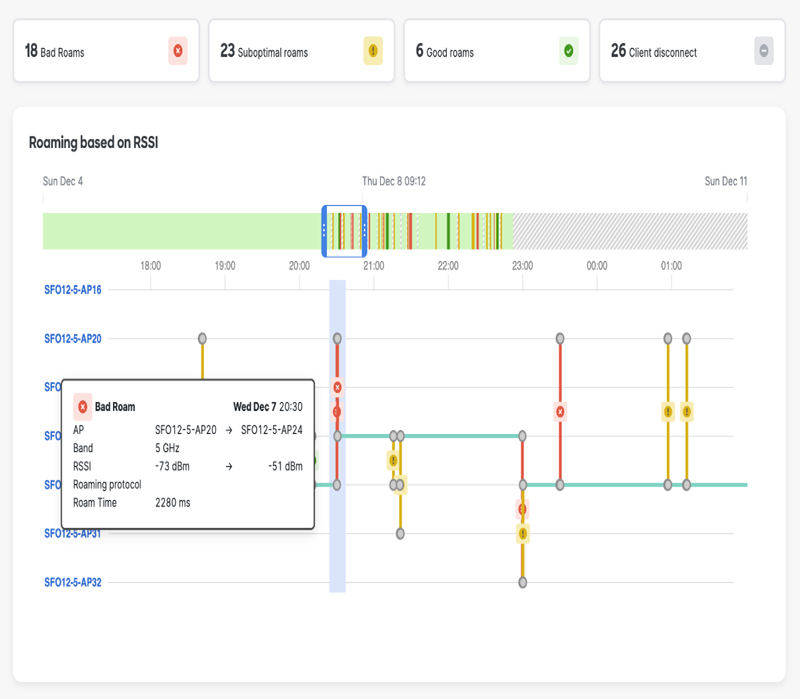
Task: Click the gray node on AP20 at 19:00
Action: click(202, 338)
